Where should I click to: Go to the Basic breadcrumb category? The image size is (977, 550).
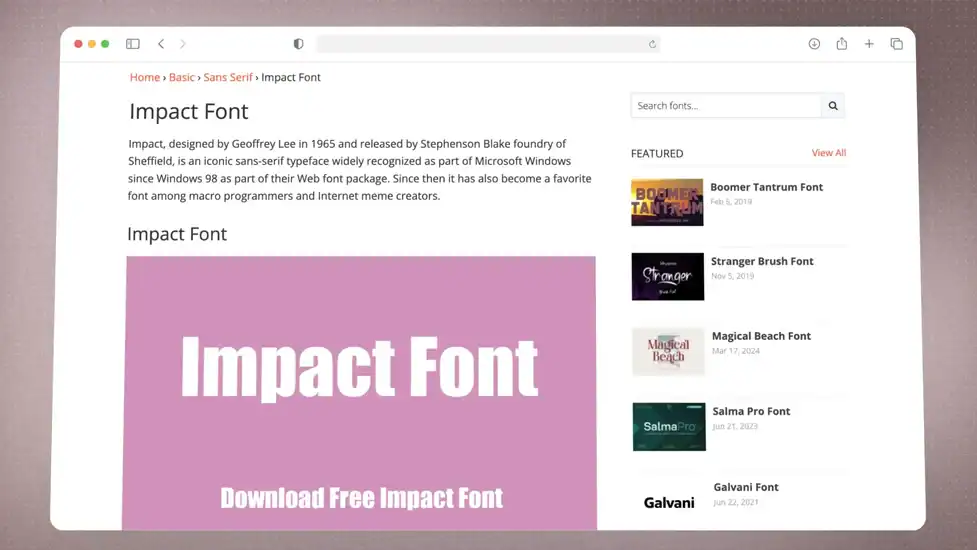pos(181,77)
